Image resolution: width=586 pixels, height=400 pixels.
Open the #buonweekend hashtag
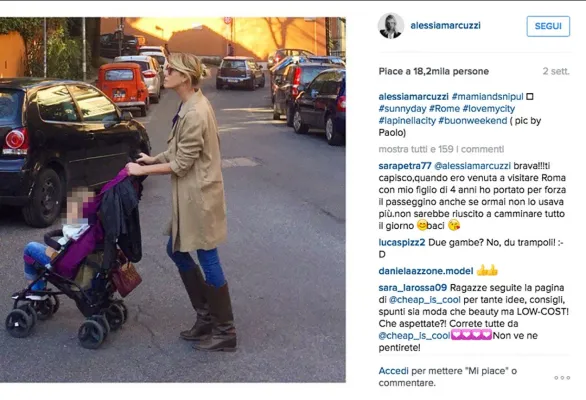(473, 120)
